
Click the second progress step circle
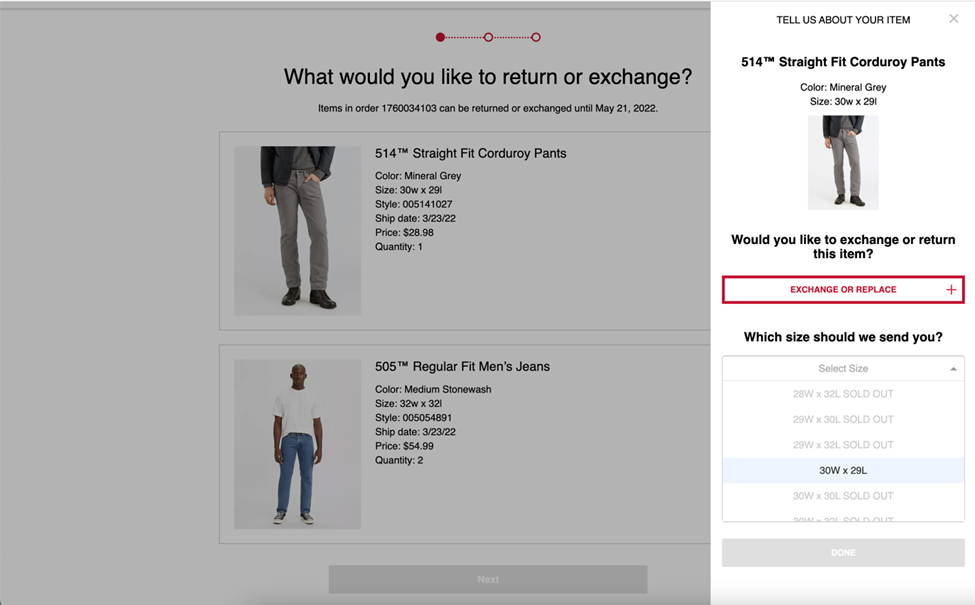click(x=488, y=37)
